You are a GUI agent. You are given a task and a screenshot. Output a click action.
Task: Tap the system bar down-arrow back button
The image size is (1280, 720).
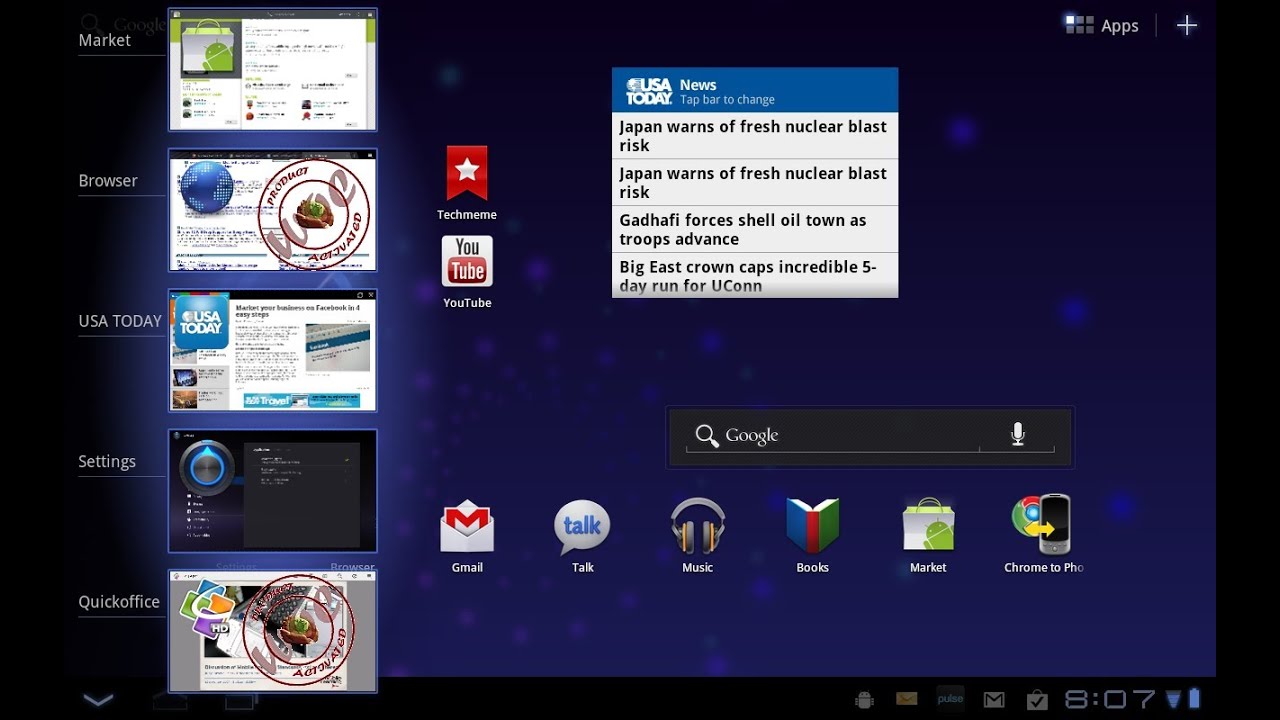point(98,700)
